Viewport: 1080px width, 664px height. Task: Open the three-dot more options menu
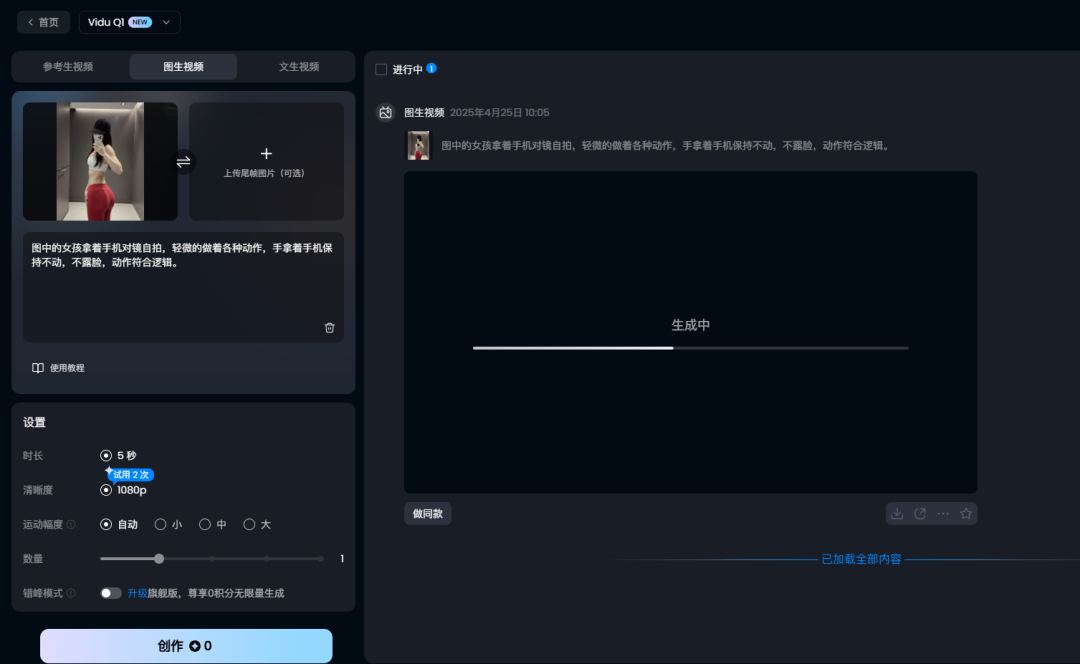(x=943, y=513)
